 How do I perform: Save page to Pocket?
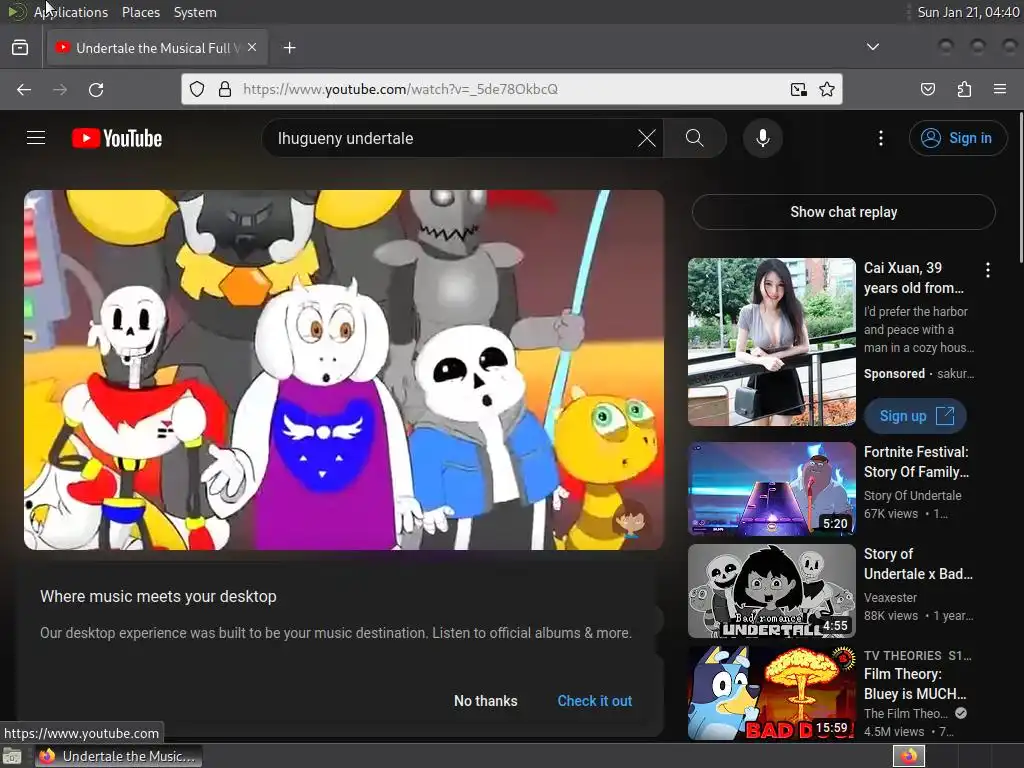coord(928,89)
